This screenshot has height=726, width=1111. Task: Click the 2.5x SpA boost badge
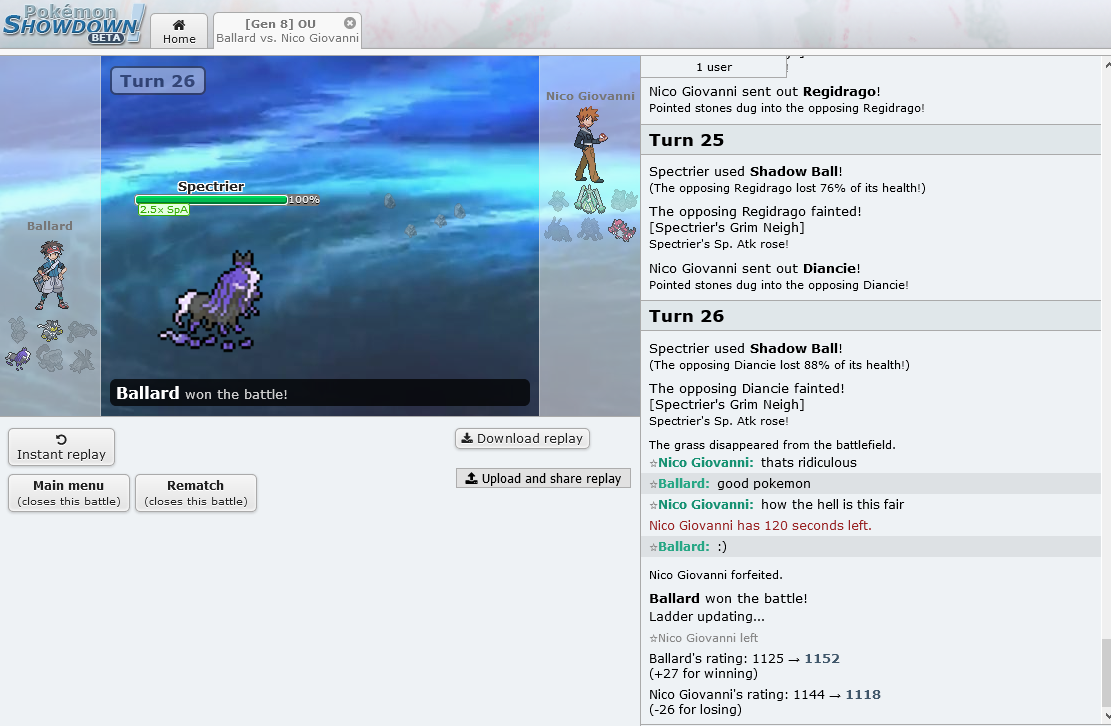[164, 210]
